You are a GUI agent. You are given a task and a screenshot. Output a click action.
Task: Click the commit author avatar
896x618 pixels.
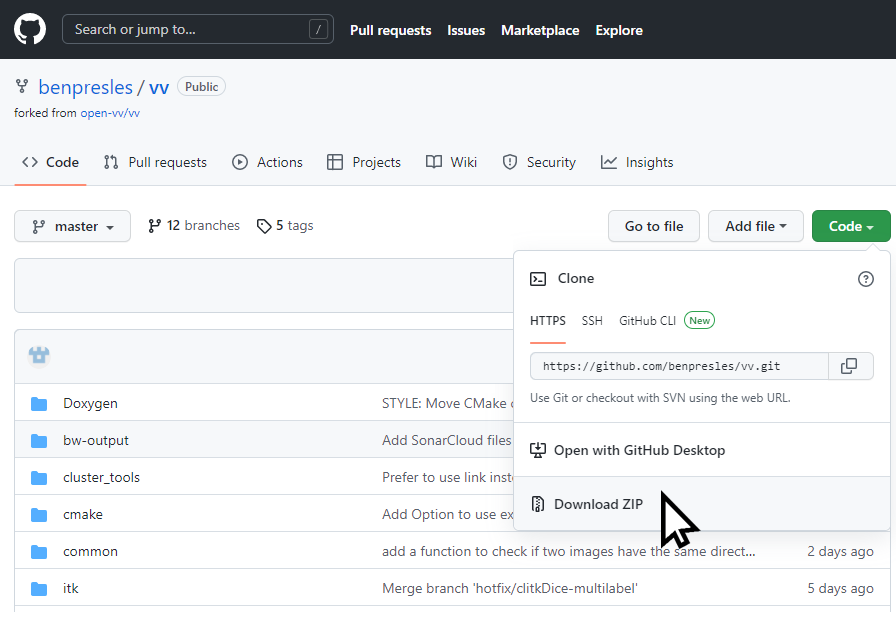coord(39,355)
